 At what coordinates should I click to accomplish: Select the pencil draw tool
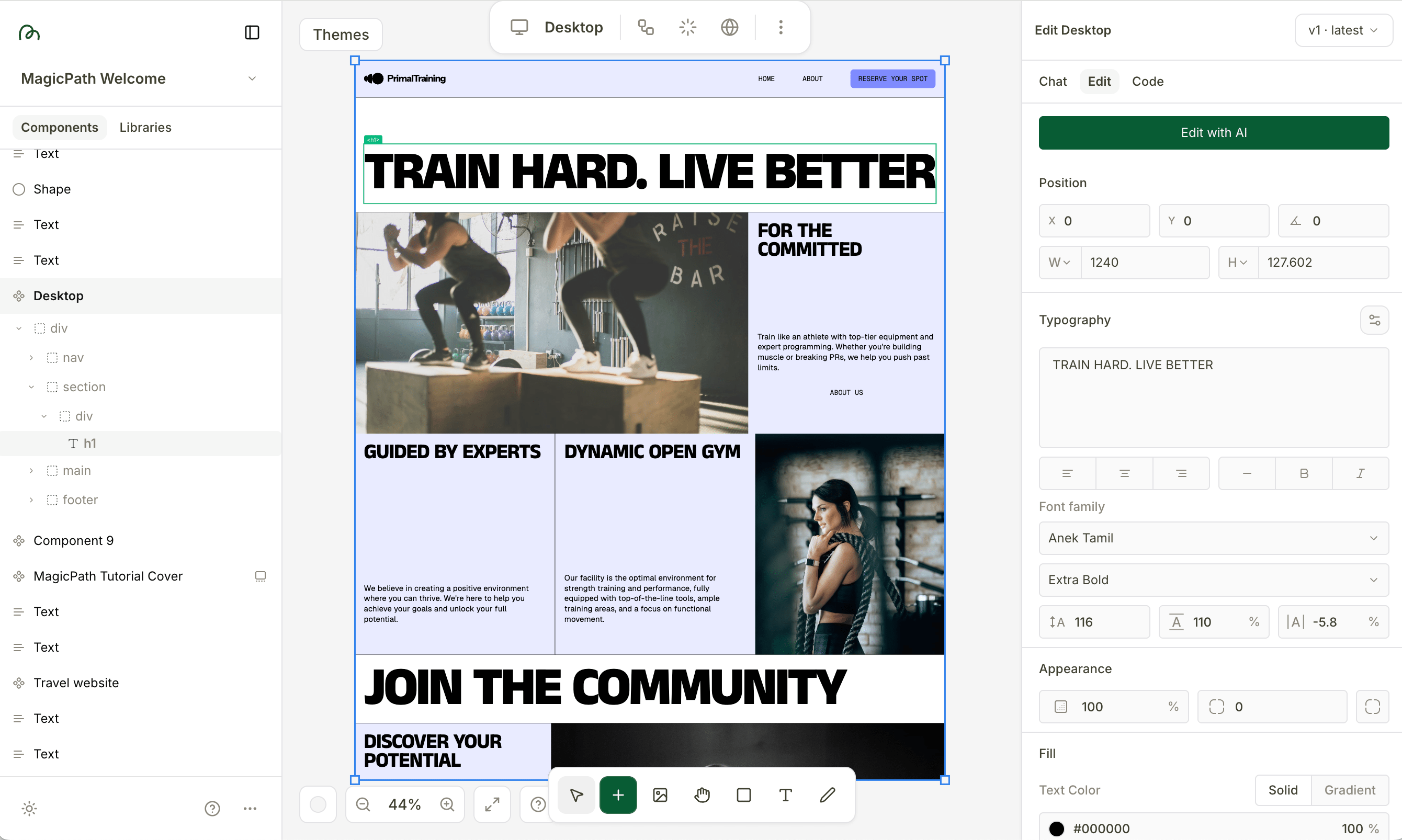tap(827, 794)
